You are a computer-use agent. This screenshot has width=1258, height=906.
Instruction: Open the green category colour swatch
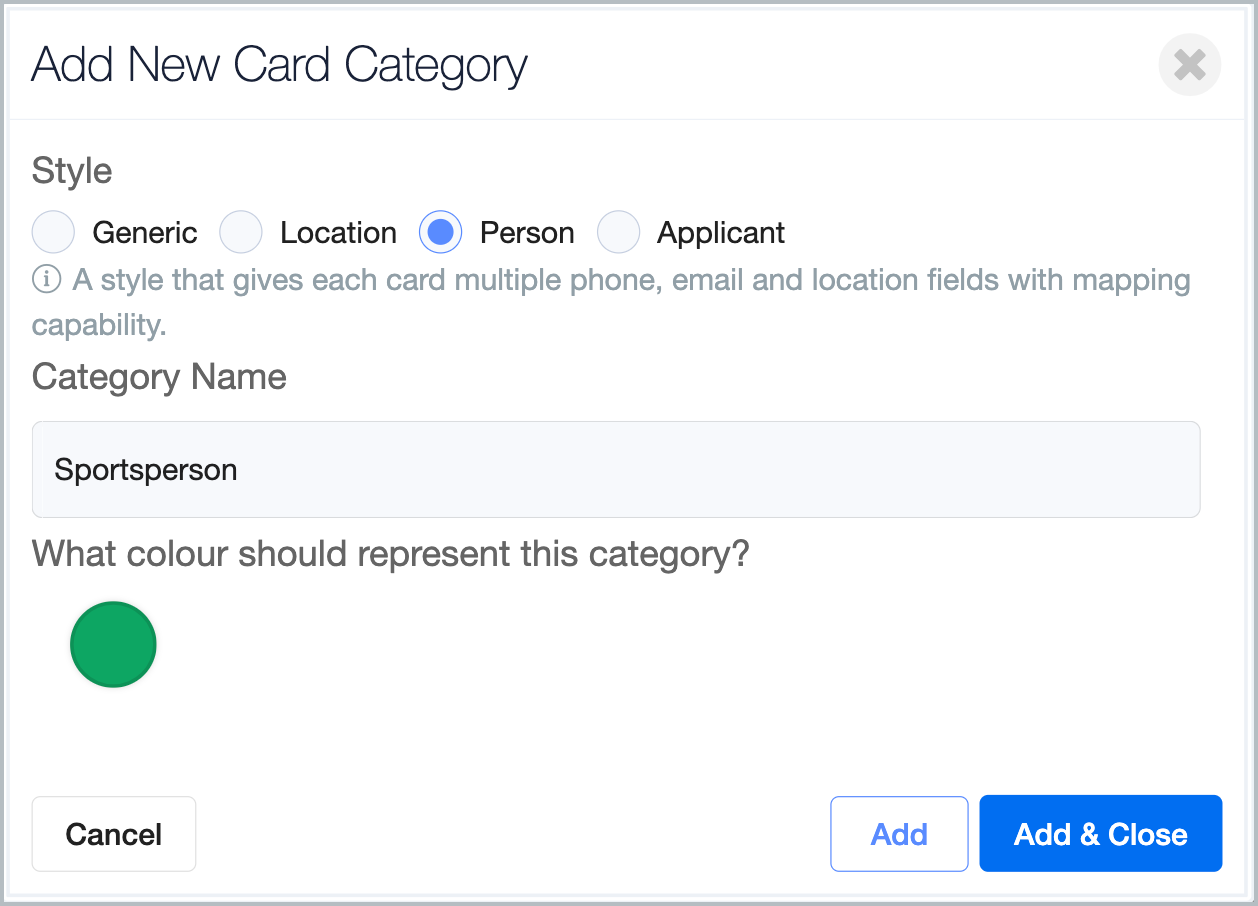point(113,645)
